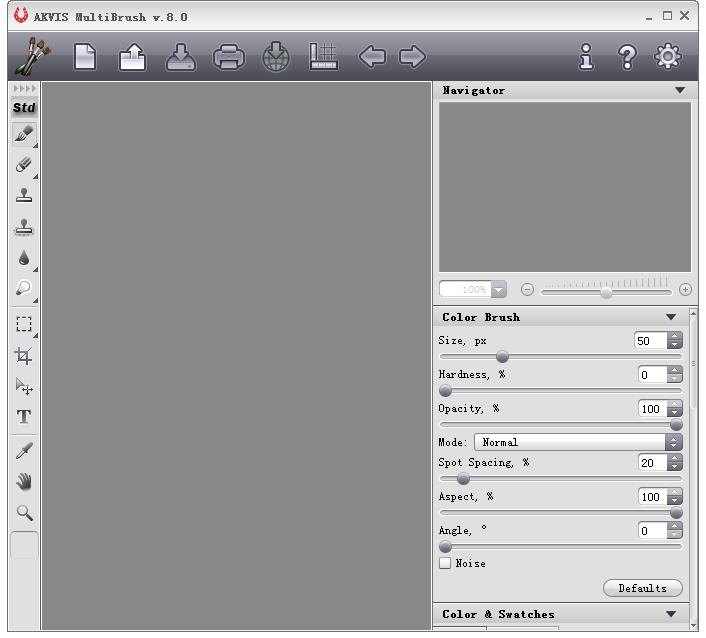Screen dimensions: 706x638
Task: Click the Hardness value field
Action: tap(652, 375)
